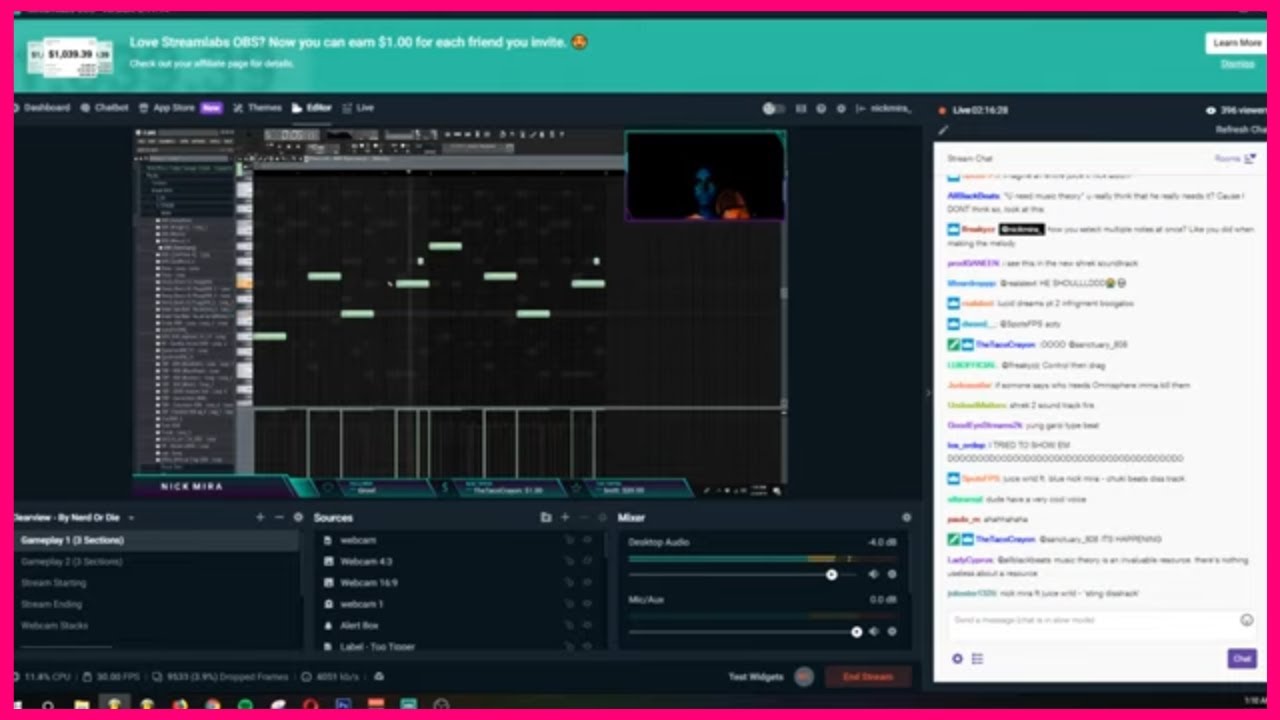The image size is (1280, 720).
Task: Adjust the Mic/Aux volume slider
Action: pyautogui.click(x=741, y=632)
